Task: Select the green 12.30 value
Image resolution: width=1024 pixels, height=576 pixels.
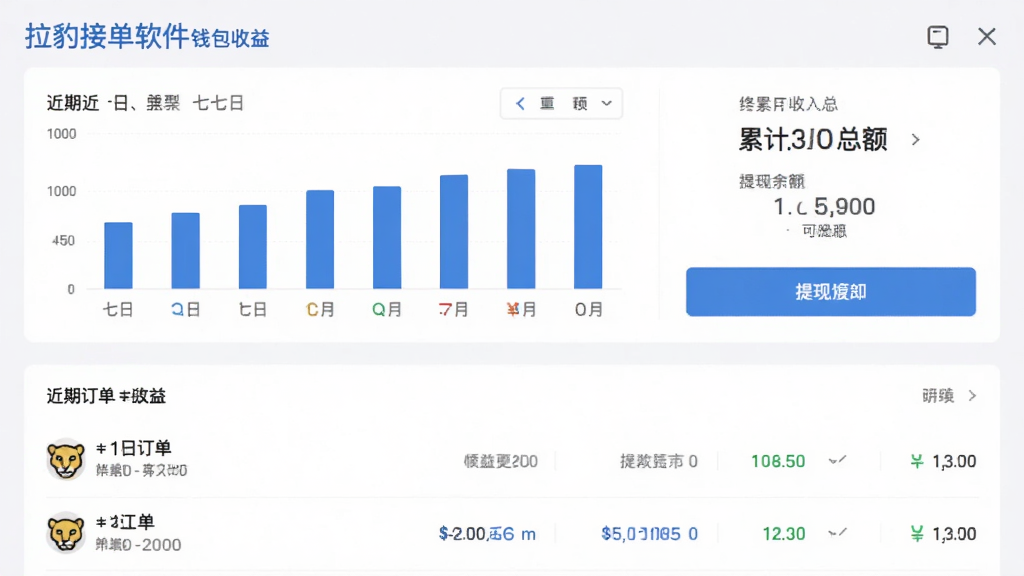Action: click(x=784, y=534)
